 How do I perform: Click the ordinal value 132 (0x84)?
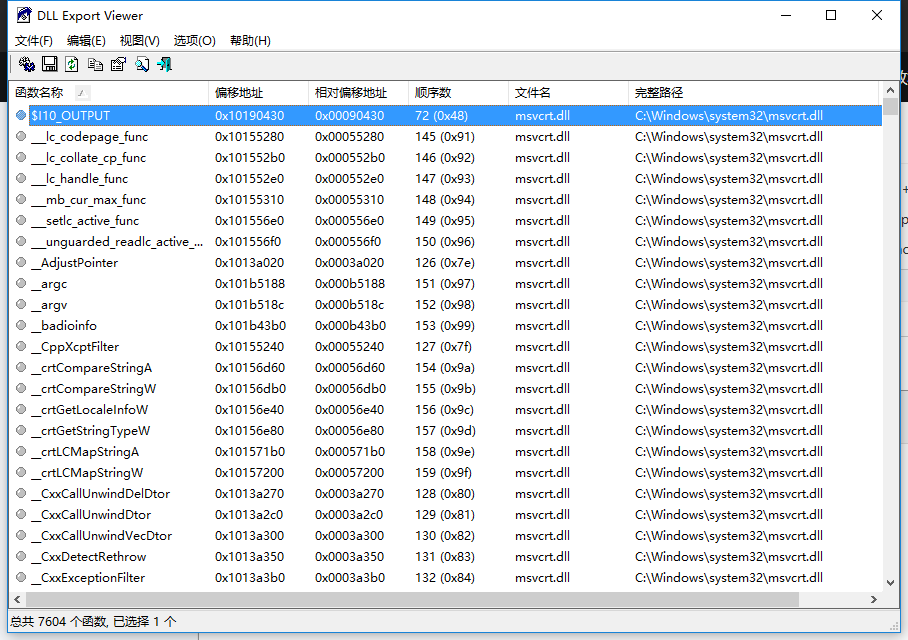pos(445,577)
